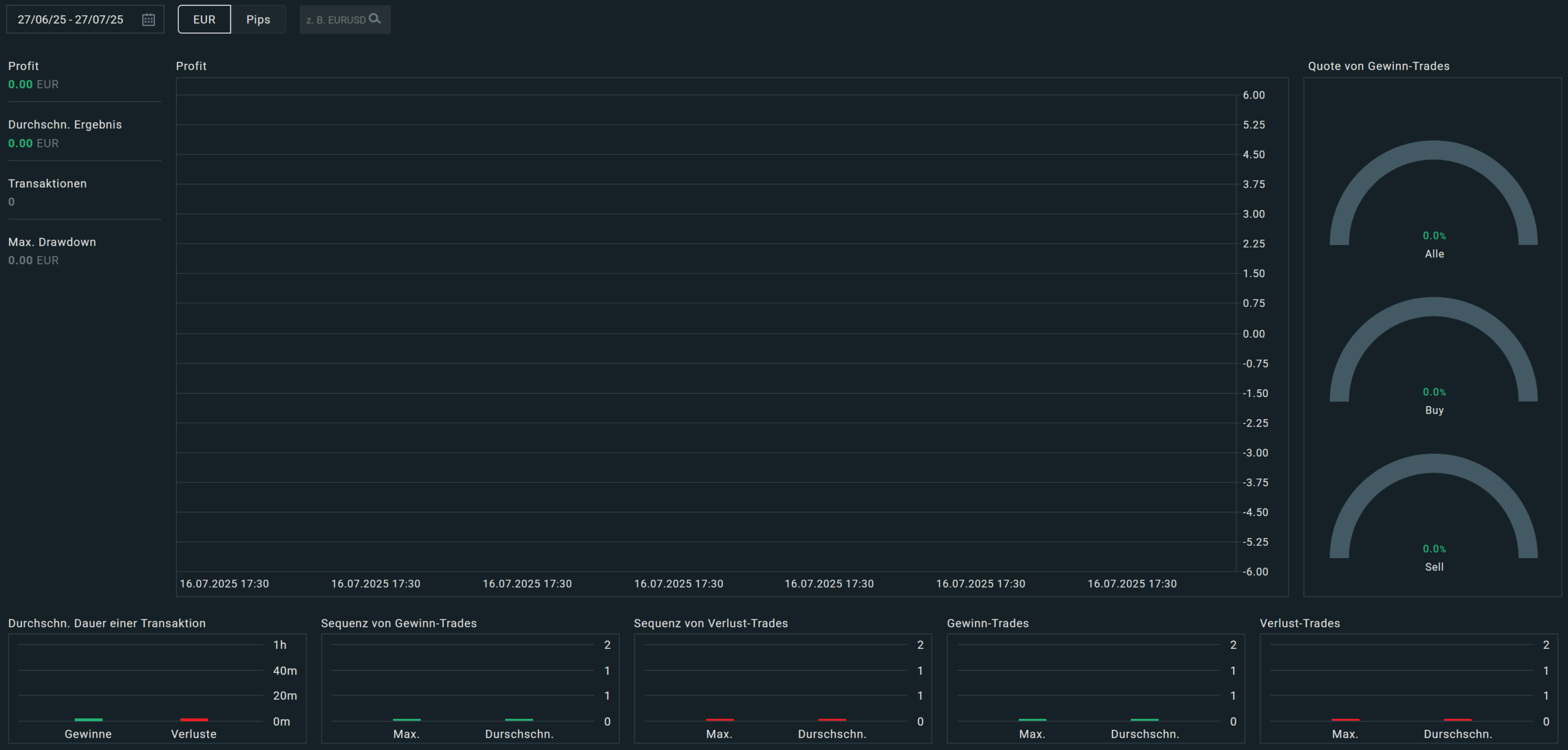
Task: Click the Quote von Gewinn-Trades heading
Action: 1379,66
